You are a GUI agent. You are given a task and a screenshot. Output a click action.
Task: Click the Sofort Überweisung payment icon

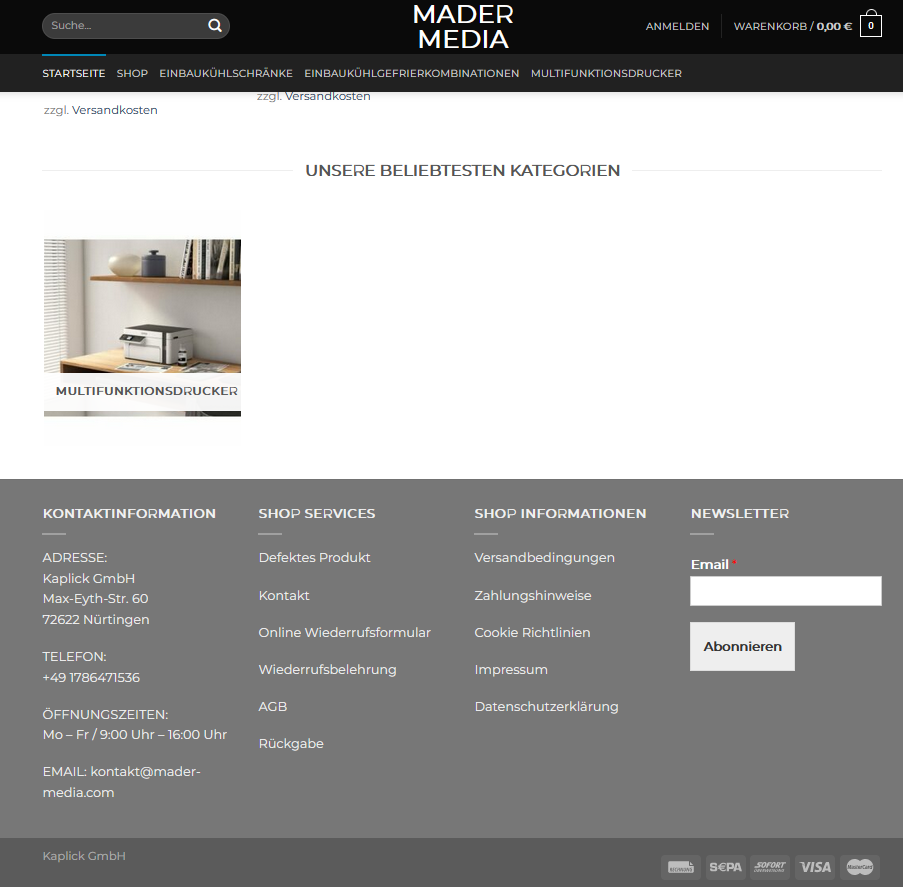pyautogui.click(x=770, y=867)
